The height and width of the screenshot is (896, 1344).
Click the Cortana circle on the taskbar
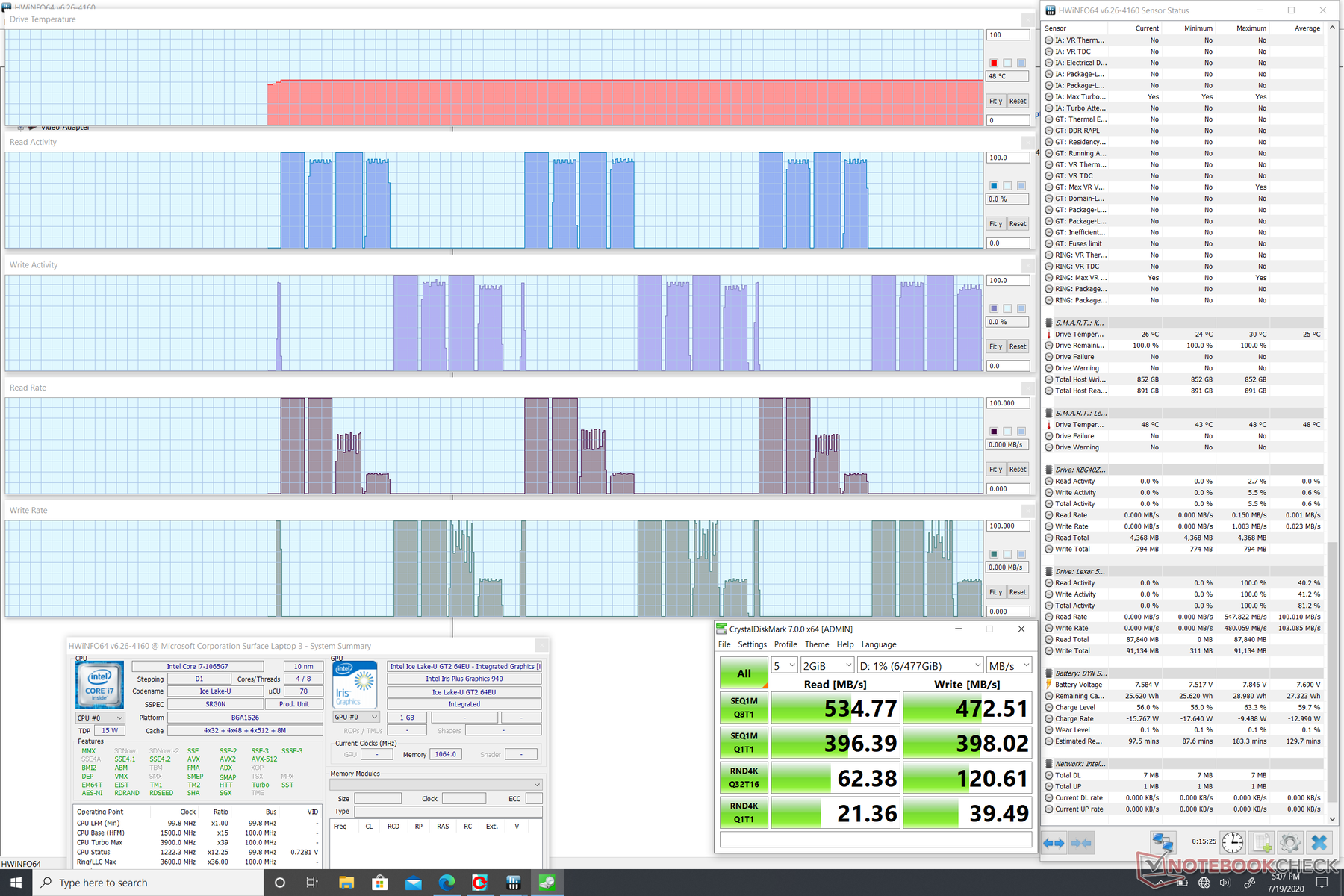click(x=280, y=883)
